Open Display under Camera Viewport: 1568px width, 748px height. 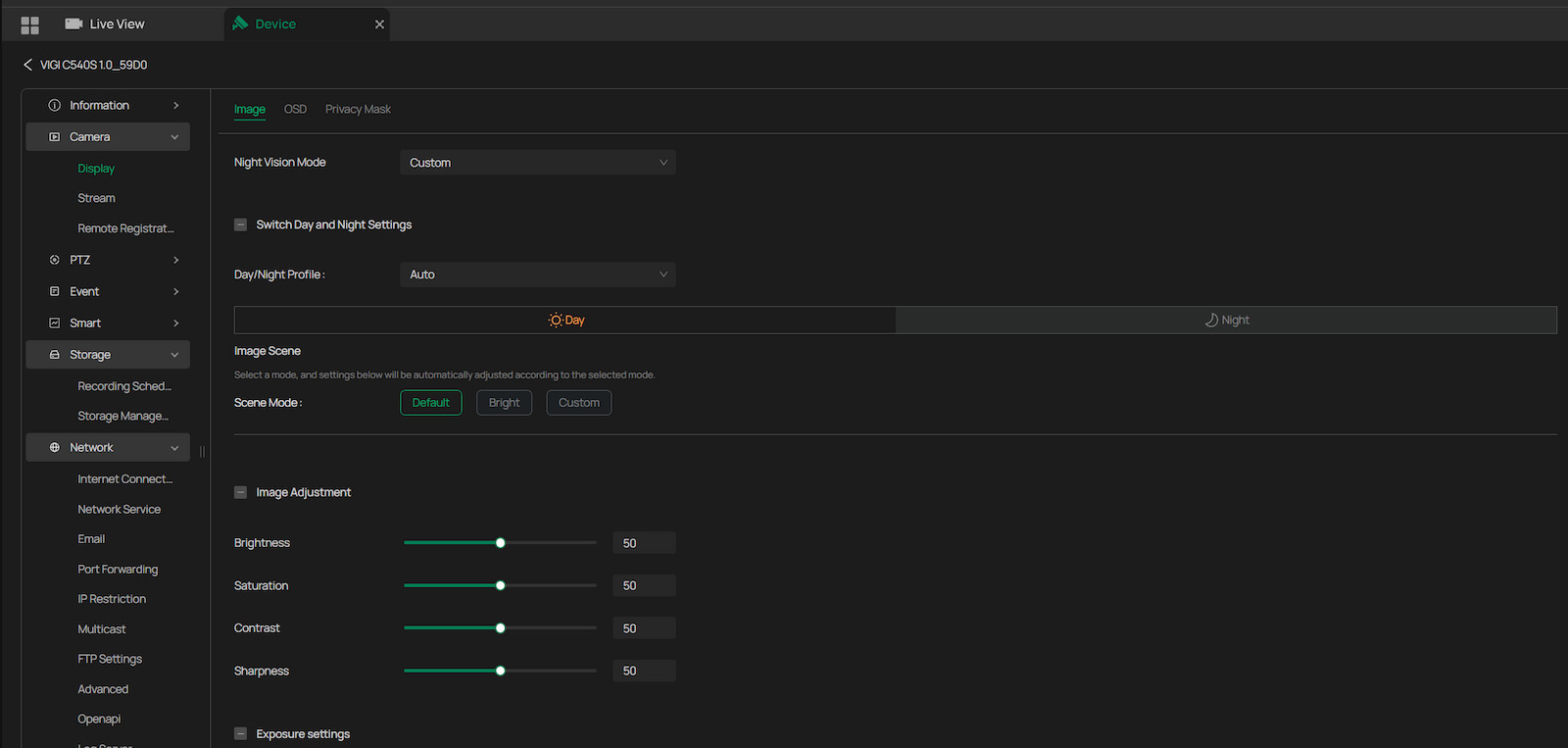click(96, 169)
